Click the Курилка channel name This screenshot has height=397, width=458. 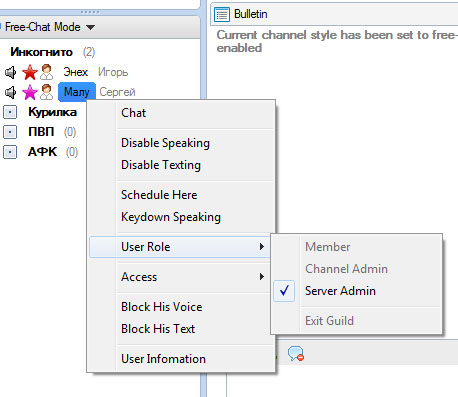tap(53, 112)
